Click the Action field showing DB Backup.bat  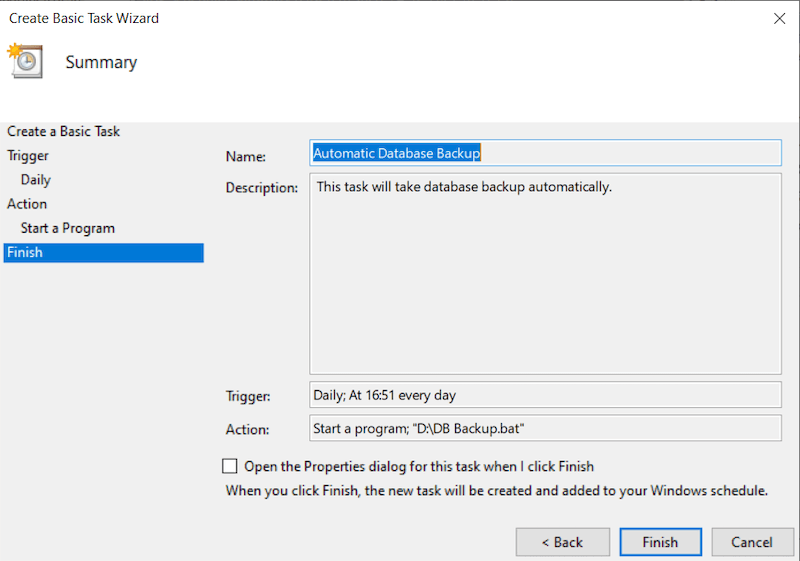click(545, 429)
